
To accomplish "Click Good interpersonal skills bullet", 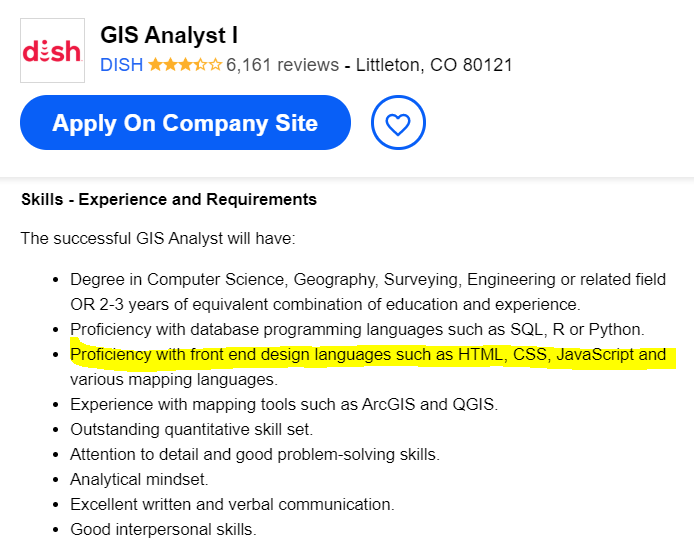I will (163, 529).
